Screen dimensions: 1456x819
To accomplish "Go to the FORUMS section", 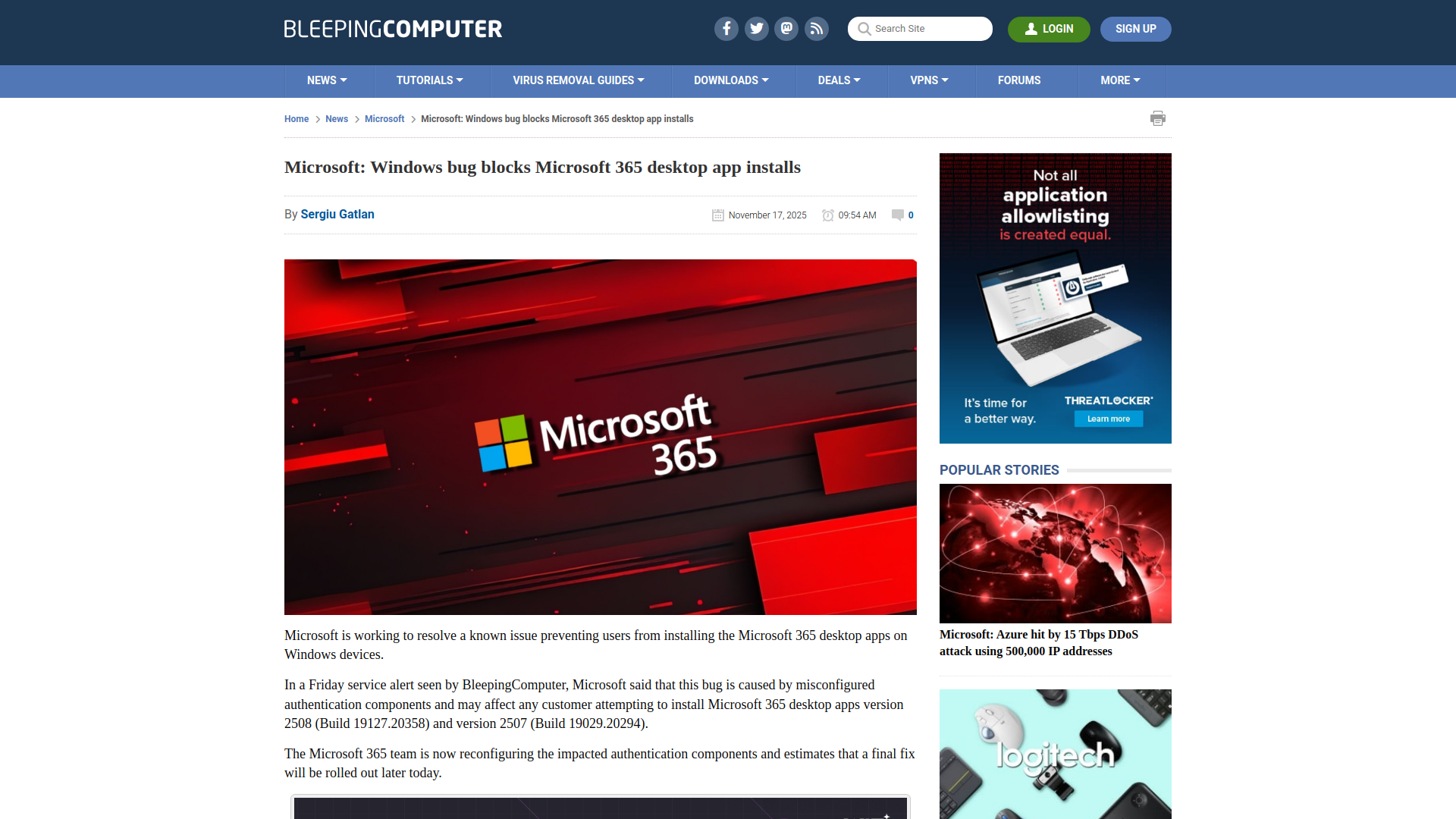I will pyautogui.click(x=1019, y=80).
